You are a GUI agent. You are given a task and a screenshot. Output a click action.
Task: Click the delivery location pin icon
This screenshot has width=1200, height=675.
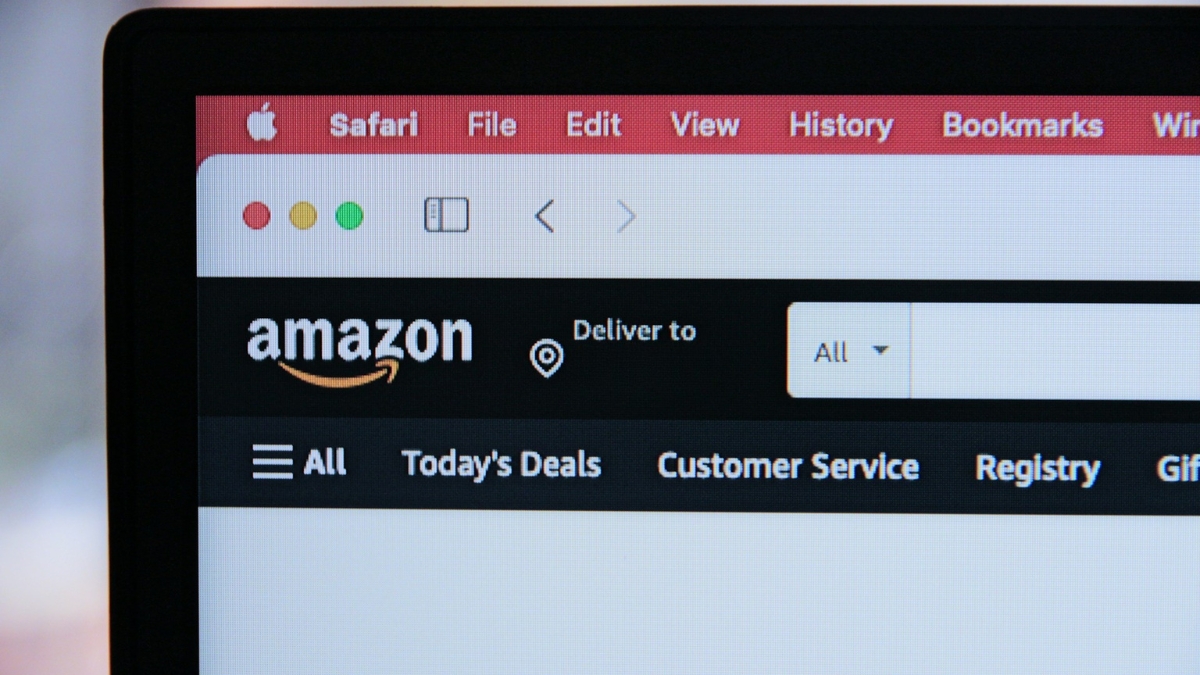click(546, 358)
